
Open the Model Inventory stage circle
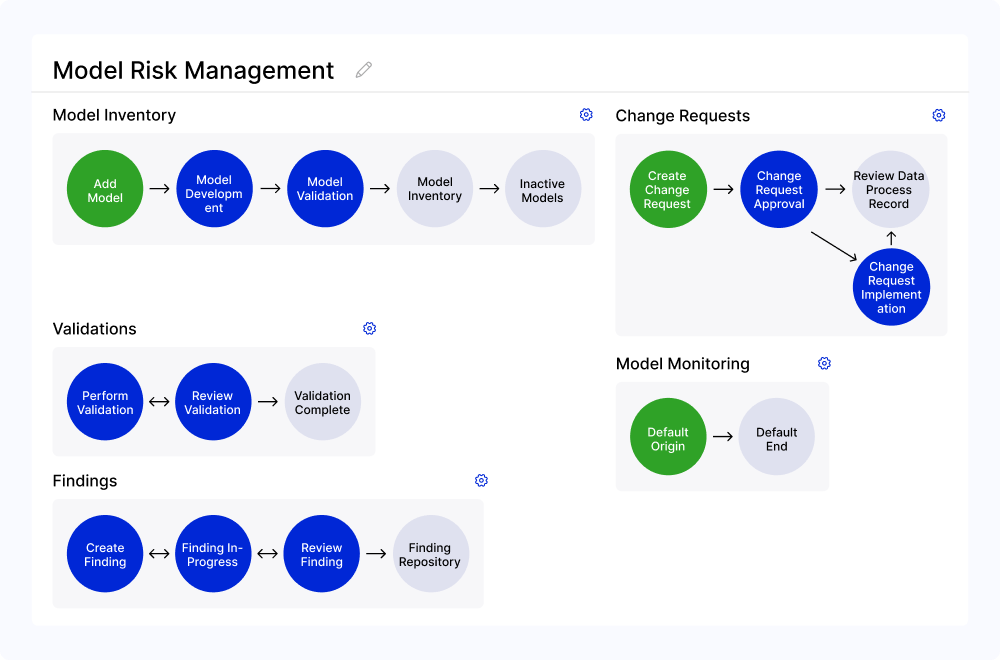click(435, 189)
